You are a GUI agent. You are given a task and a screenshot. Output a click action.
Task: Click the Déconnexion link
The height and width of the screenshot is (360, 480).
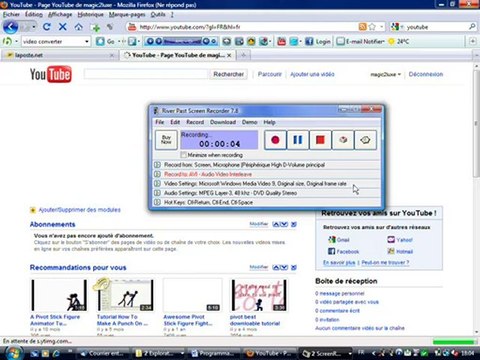[426, 74]
